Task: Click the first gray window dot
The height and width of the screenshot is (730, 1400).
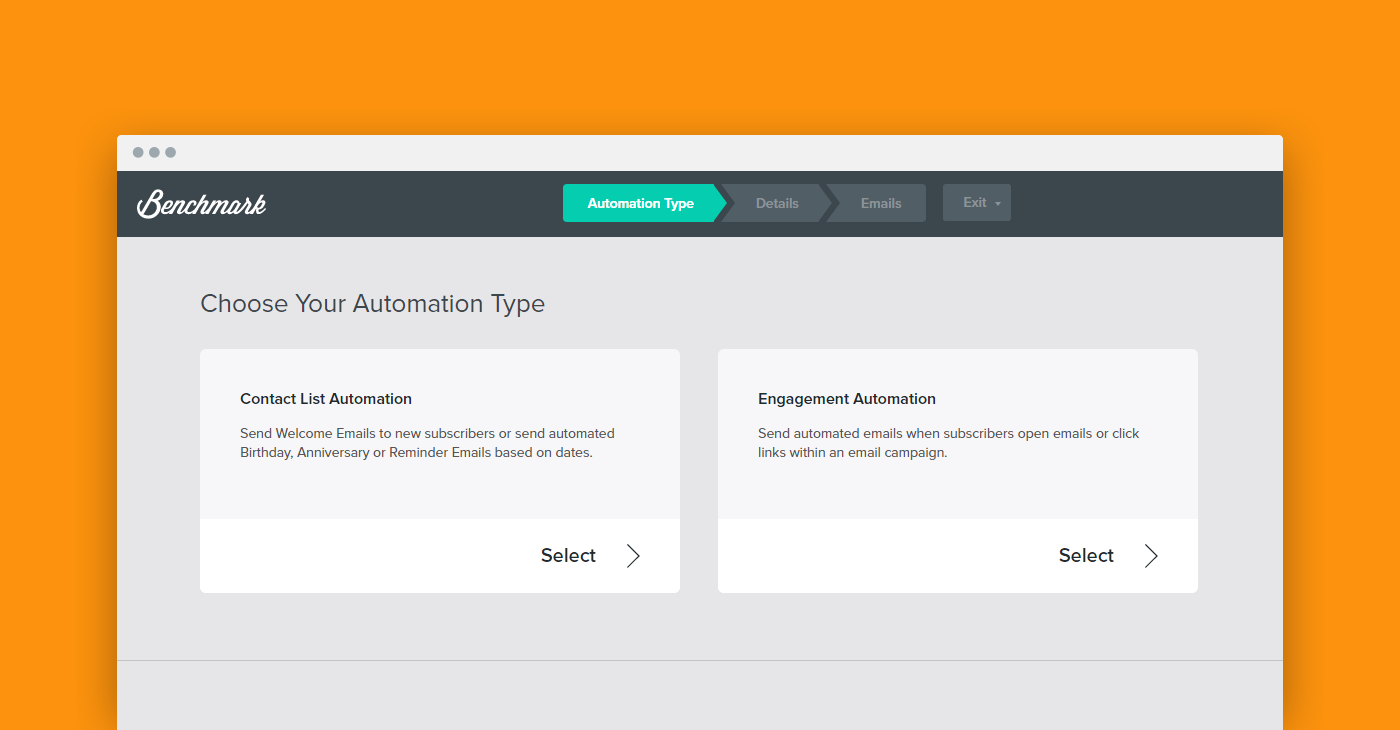Action: tap(138, 152)
